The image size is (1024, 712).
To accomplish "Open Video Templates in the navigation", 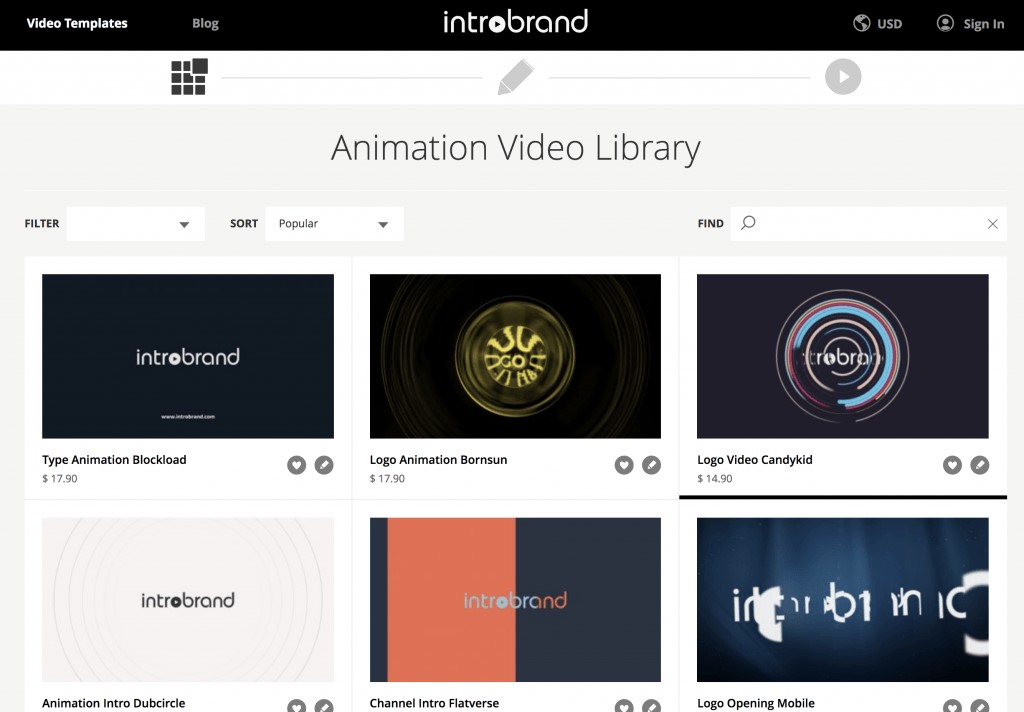I will (x=77, y=24).
